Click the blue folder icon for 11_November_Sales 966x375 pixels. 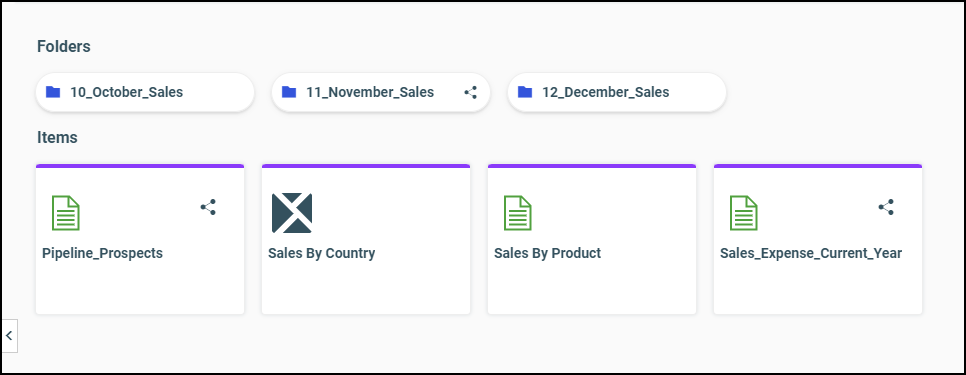[289, 92]
